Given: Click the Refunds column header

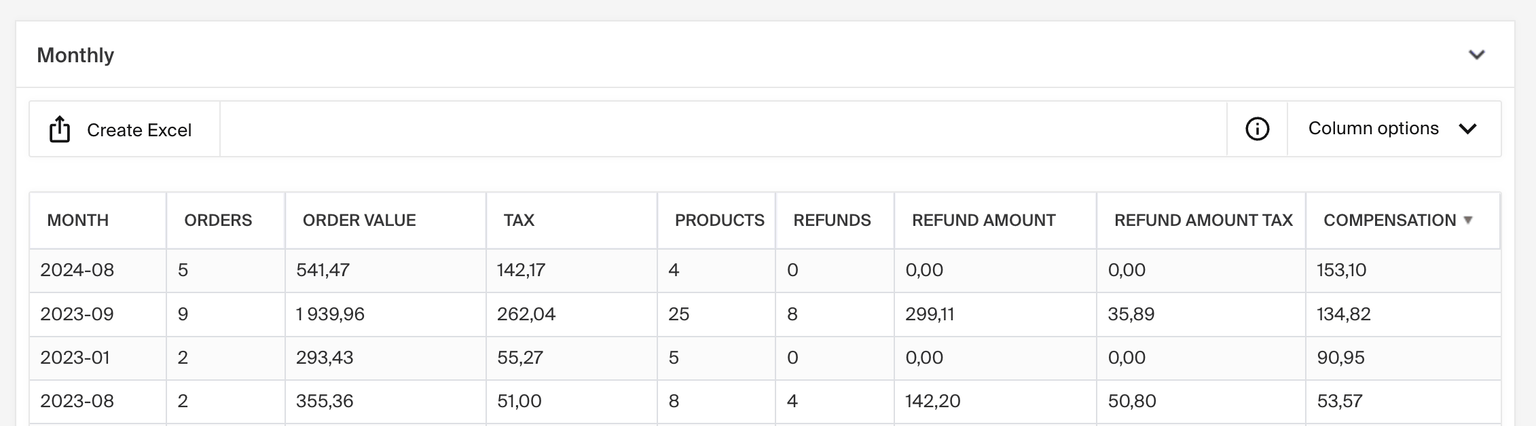Looking at the screenshot, I should coord(832,220).
